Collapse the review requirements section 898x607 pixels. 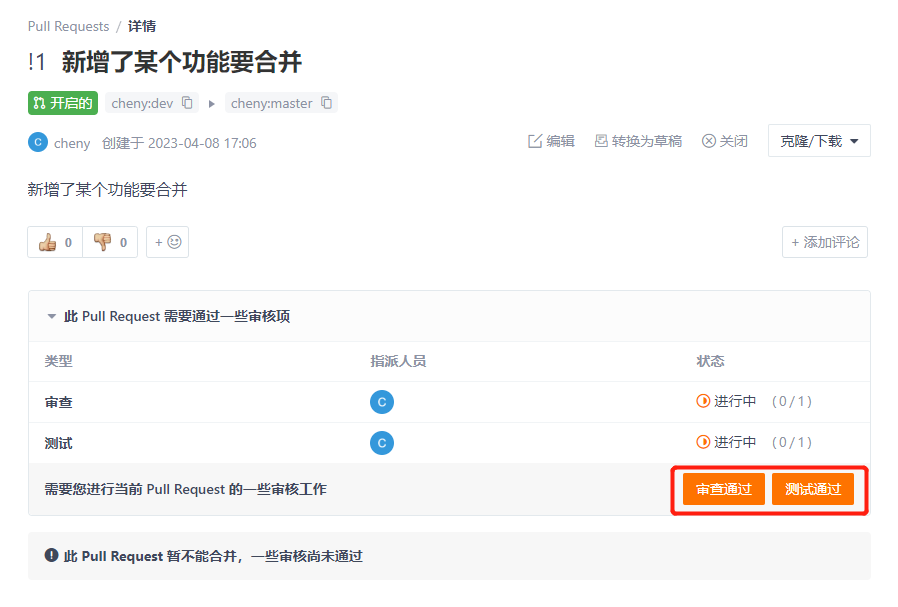52,316
